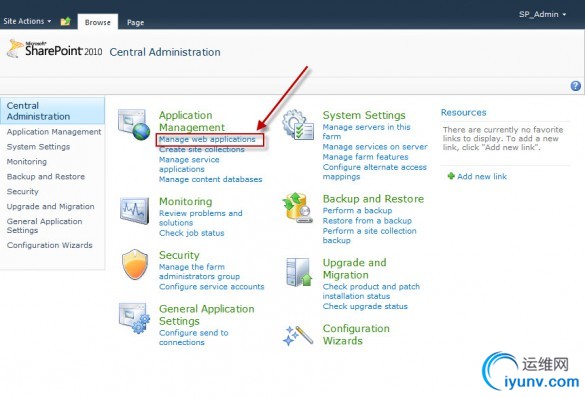Open Perform a backup link
585x398 pixels.
357,210
